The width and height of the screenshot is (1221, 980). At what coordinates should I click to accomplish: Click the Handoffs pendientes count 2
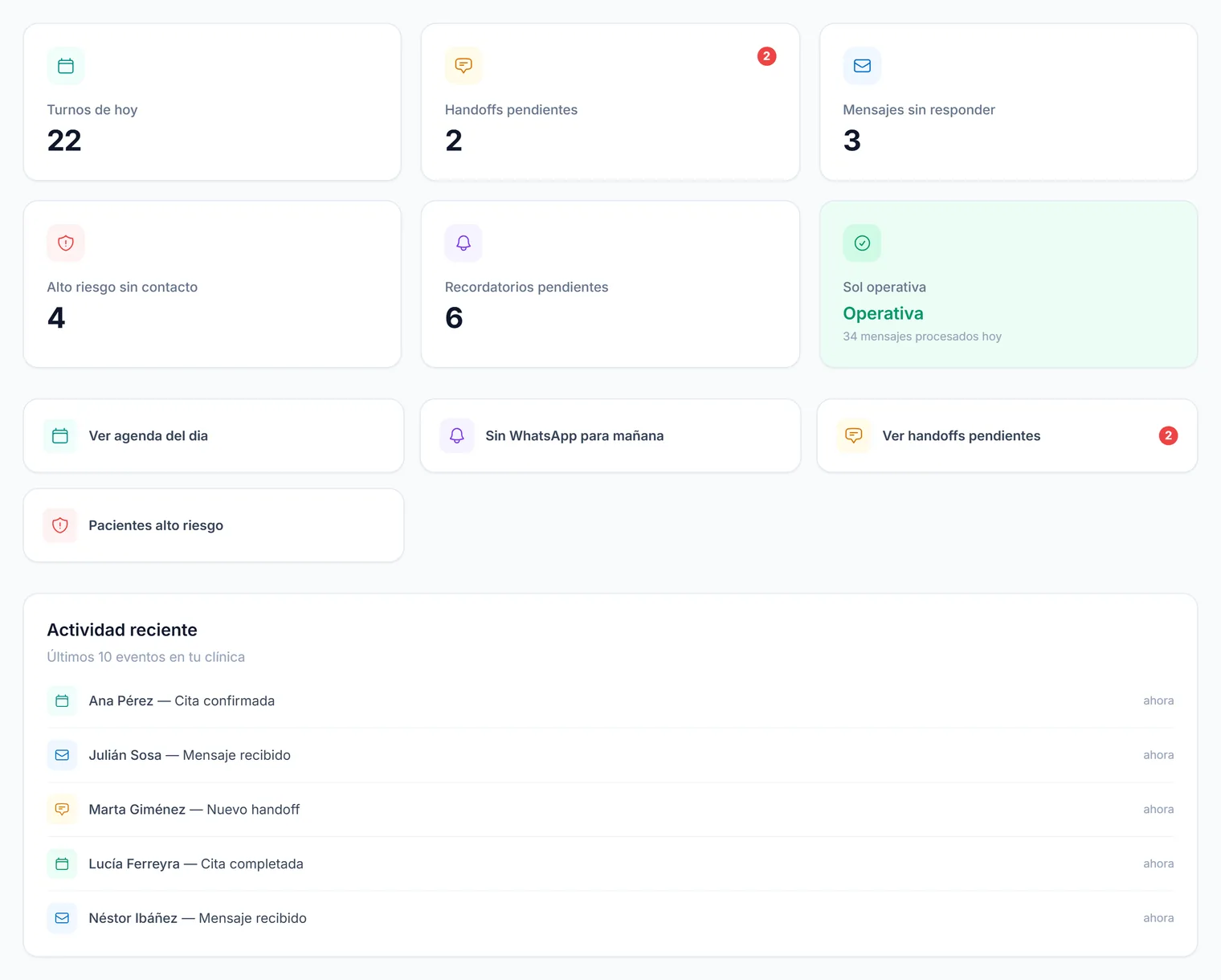pos(454,141)
